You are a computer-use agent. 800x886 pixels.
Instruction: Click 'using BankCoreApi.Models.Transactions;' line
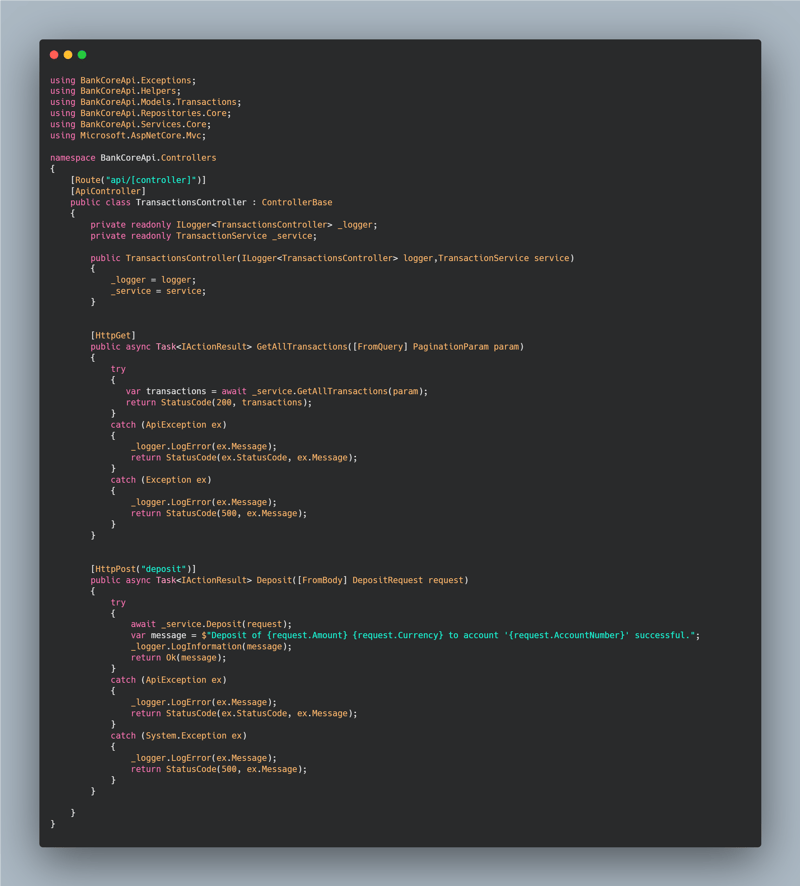(145, 102)
